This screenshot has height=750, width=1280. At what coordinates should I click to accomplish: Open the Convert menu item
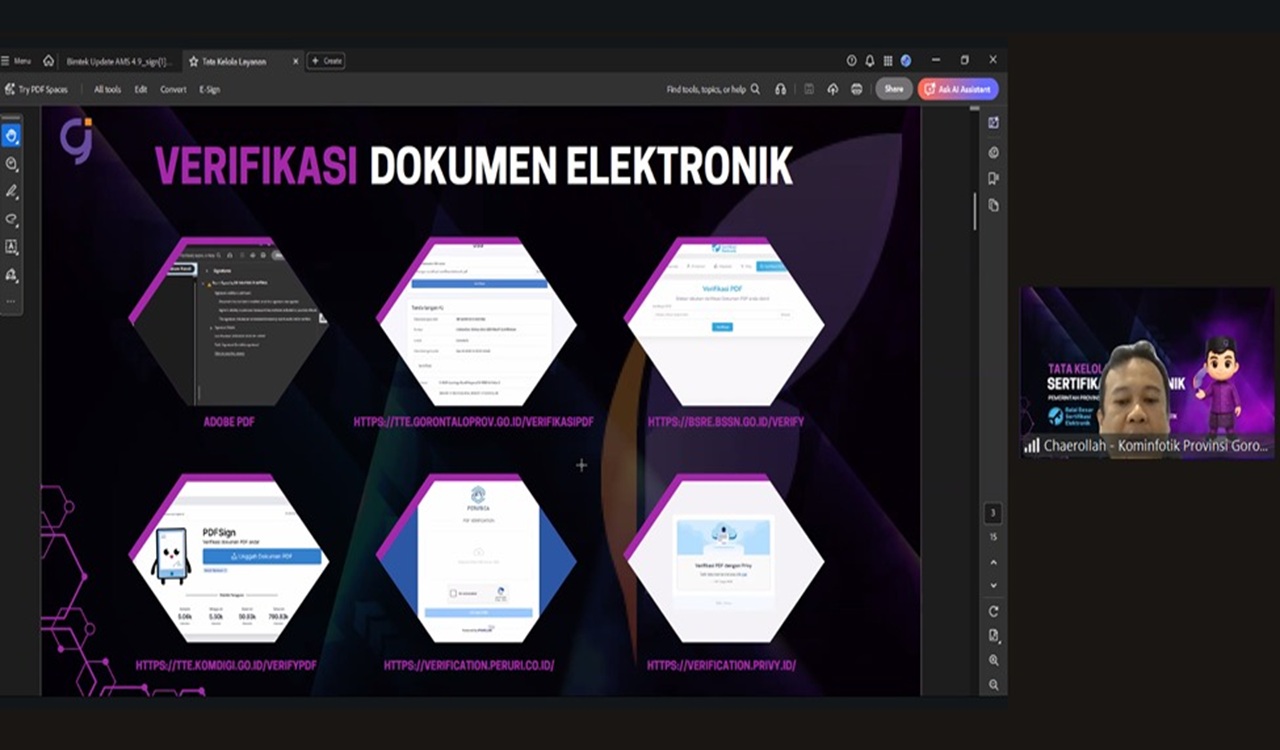(x=173, y=89)
